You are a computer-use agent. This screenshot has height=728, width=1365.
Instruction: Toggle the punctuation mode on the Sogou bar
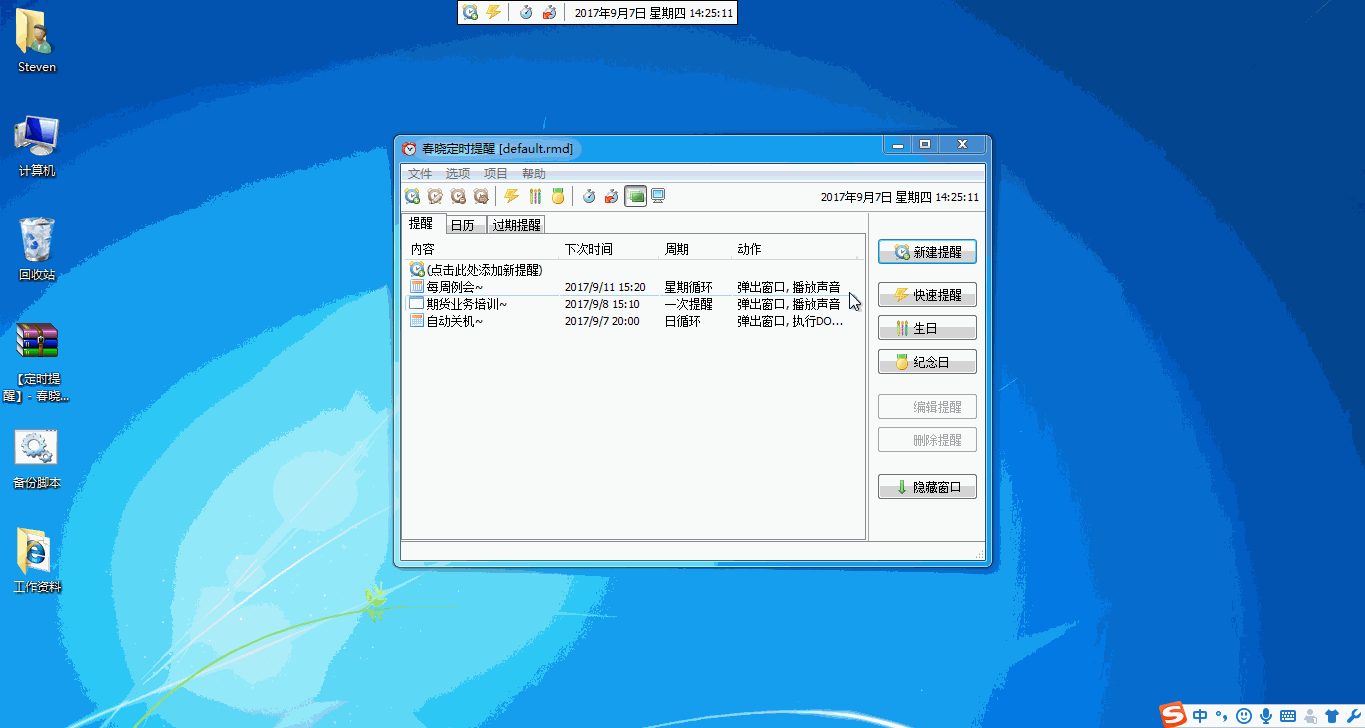tap(1221, 715)
